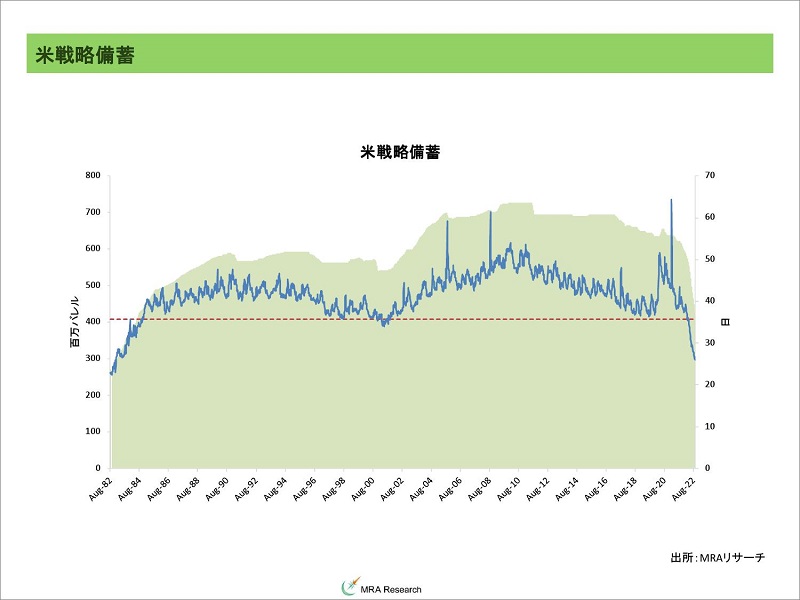The height and width of the screenshot is (600, 800).
Task: Click the "Aug-12" date label
Action: click(x=538, y=488)
